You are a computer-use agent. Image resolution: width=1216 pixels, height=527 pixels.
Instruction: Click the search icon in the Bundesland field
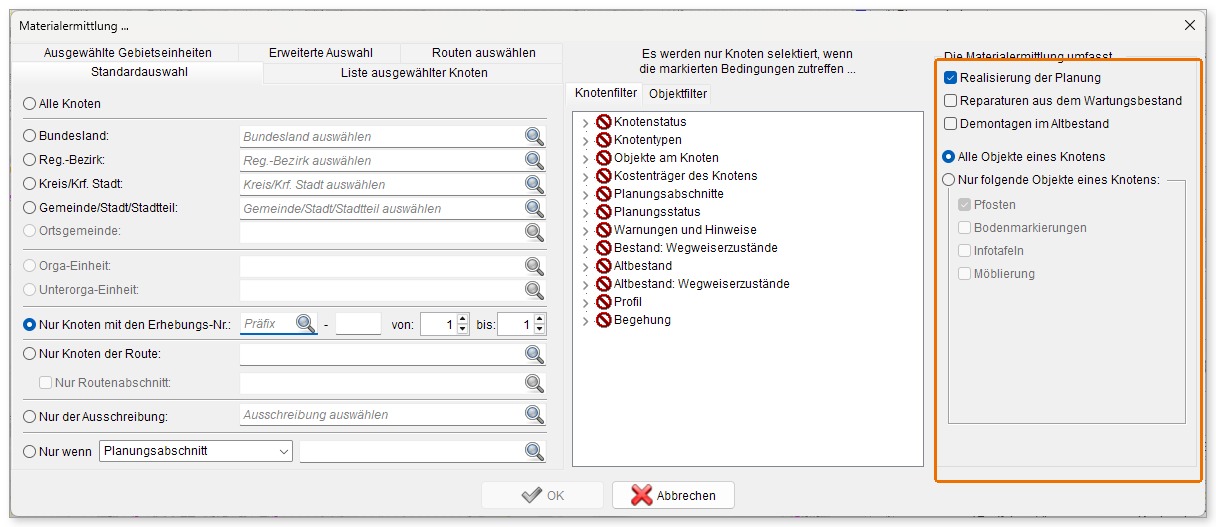pyautogui.click(x=535, y=137)
